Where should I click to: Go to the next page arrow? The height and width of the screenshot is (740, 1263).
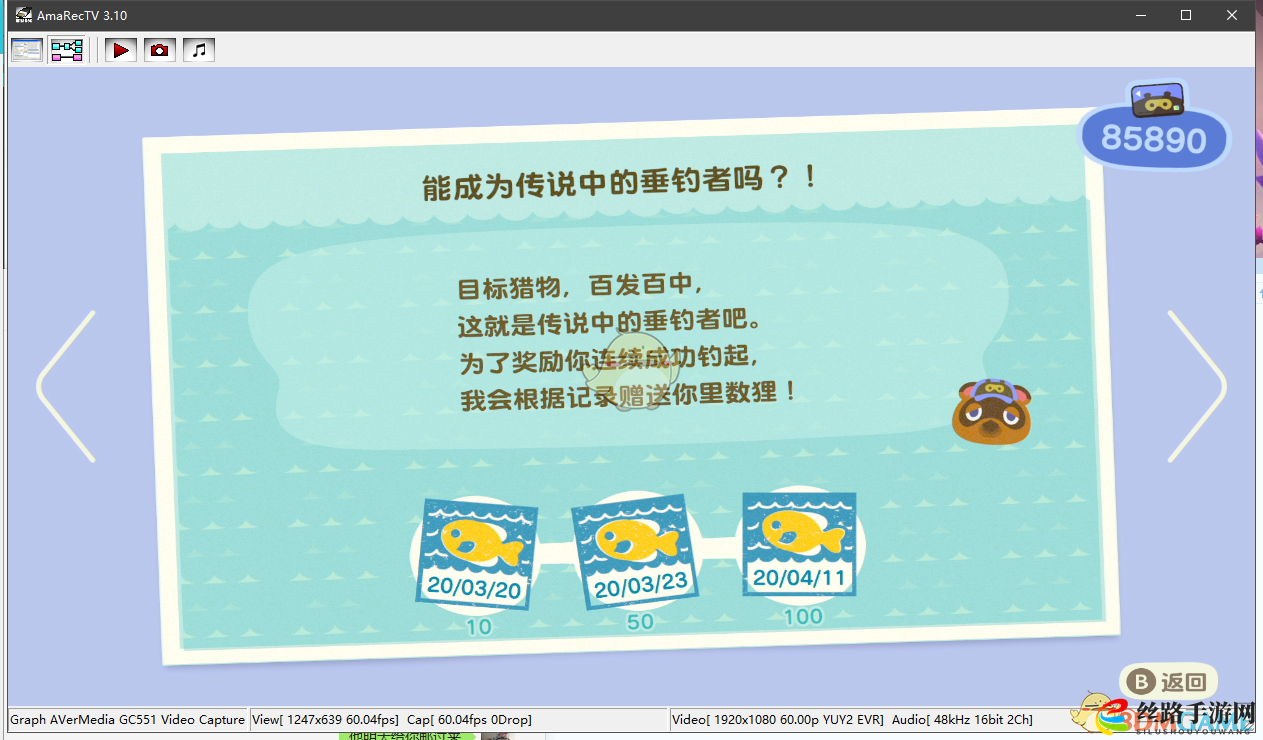pyautogui.click(x=1196, y=386)
